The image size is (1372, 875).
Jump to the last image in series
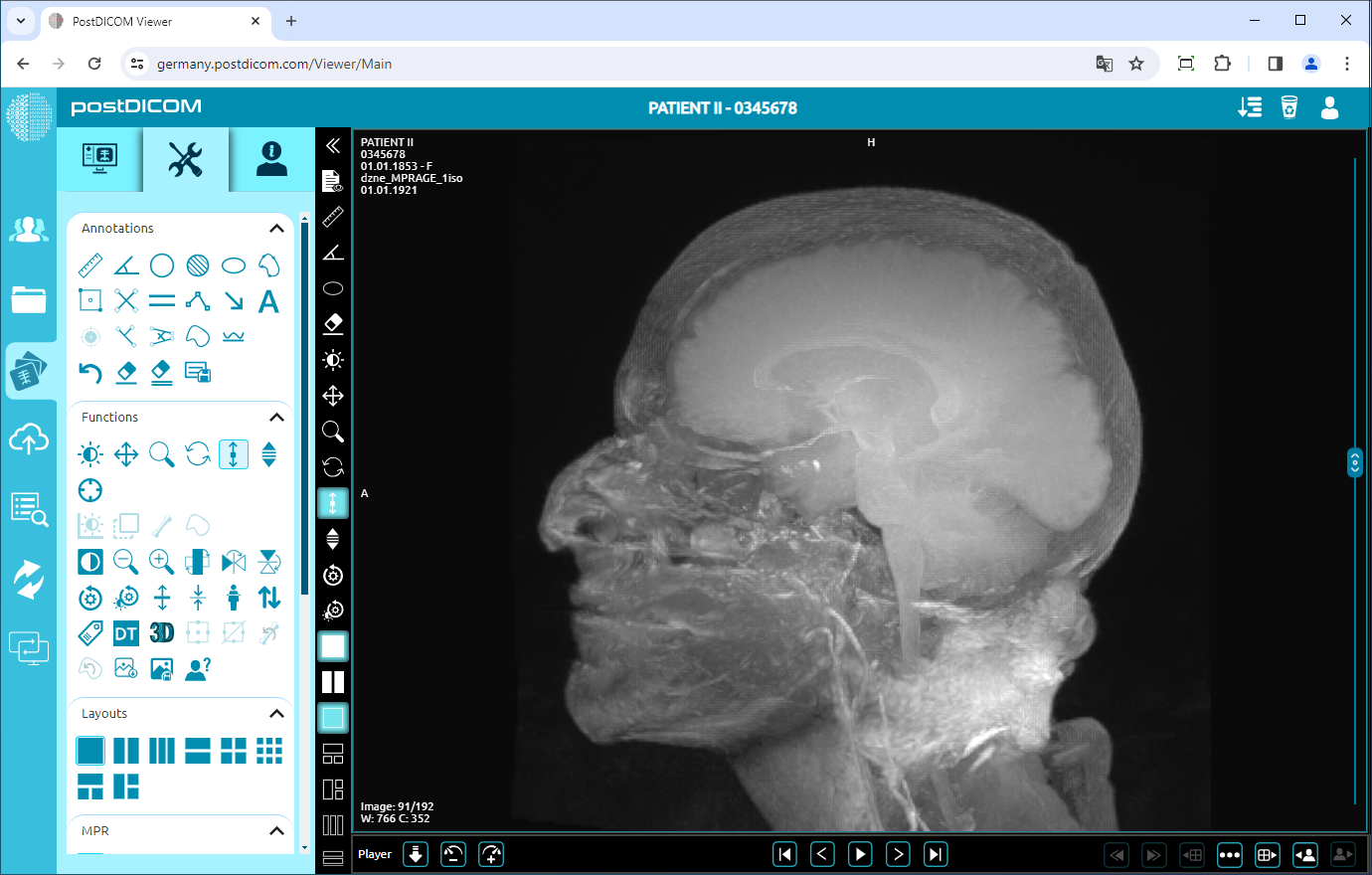pyautogui.click(x=935, y=853)
